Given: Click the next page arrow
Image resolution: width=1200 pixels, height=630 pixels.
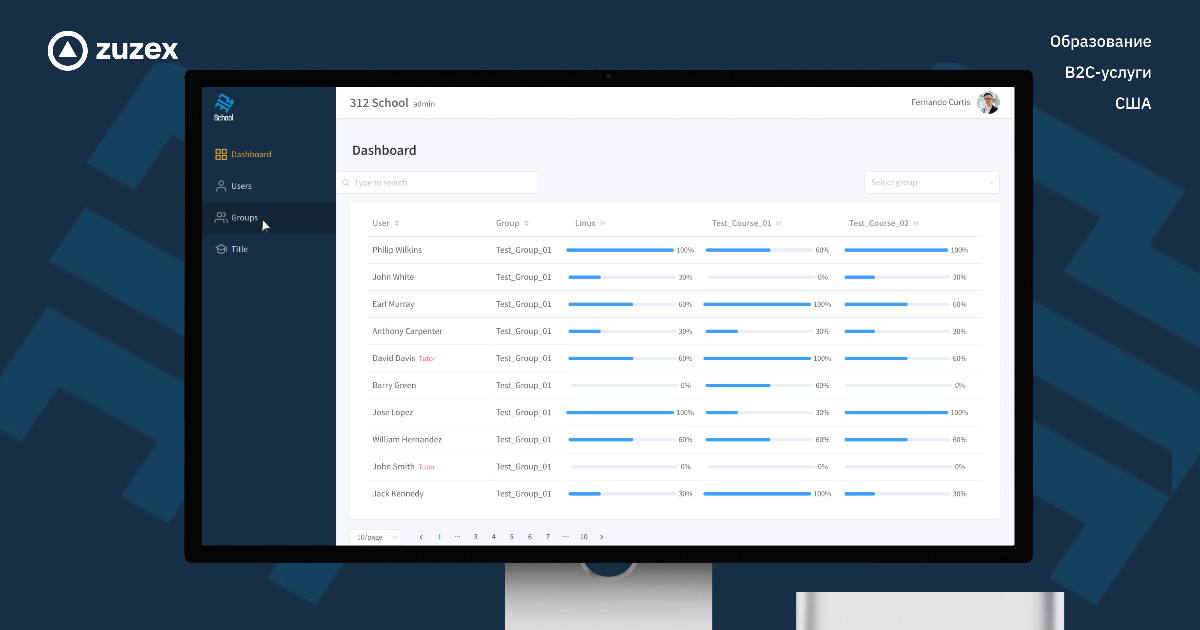Looking at the screenshot, I should (601, 537).
